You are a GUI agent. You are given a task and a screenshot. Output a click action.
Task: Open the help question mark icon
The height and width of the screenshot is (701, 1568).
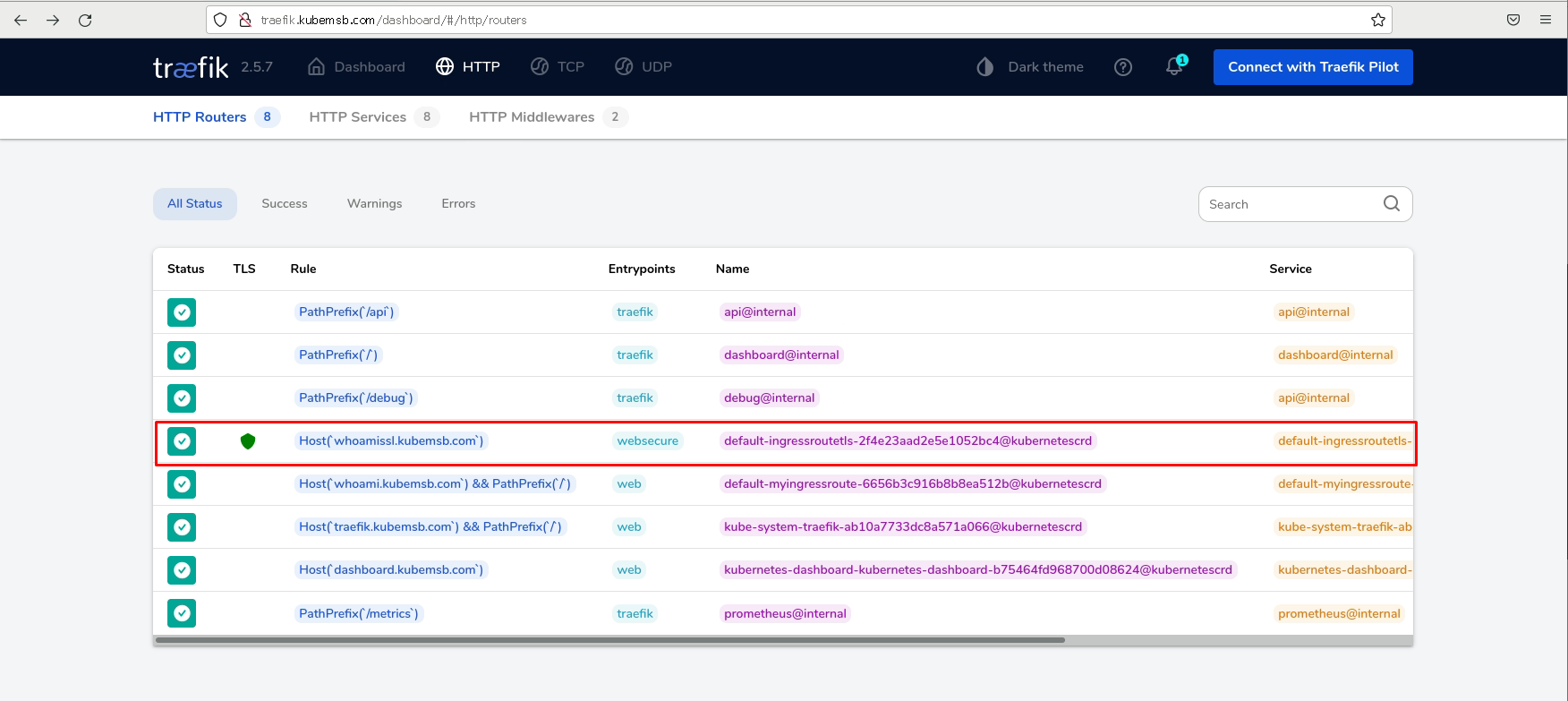coord(1123,67)
